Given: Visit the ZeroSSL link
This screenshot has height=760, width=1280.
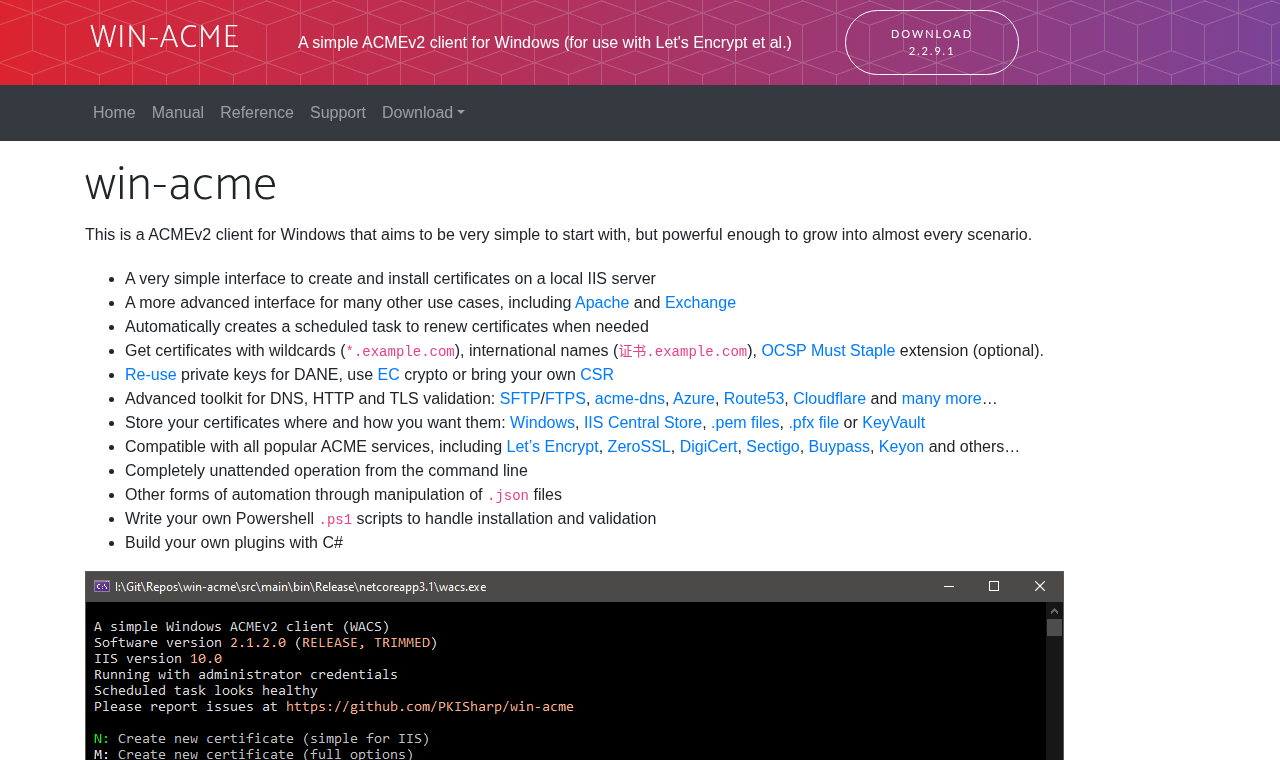Looking at the screenshot, I should (x=639, y=447).
